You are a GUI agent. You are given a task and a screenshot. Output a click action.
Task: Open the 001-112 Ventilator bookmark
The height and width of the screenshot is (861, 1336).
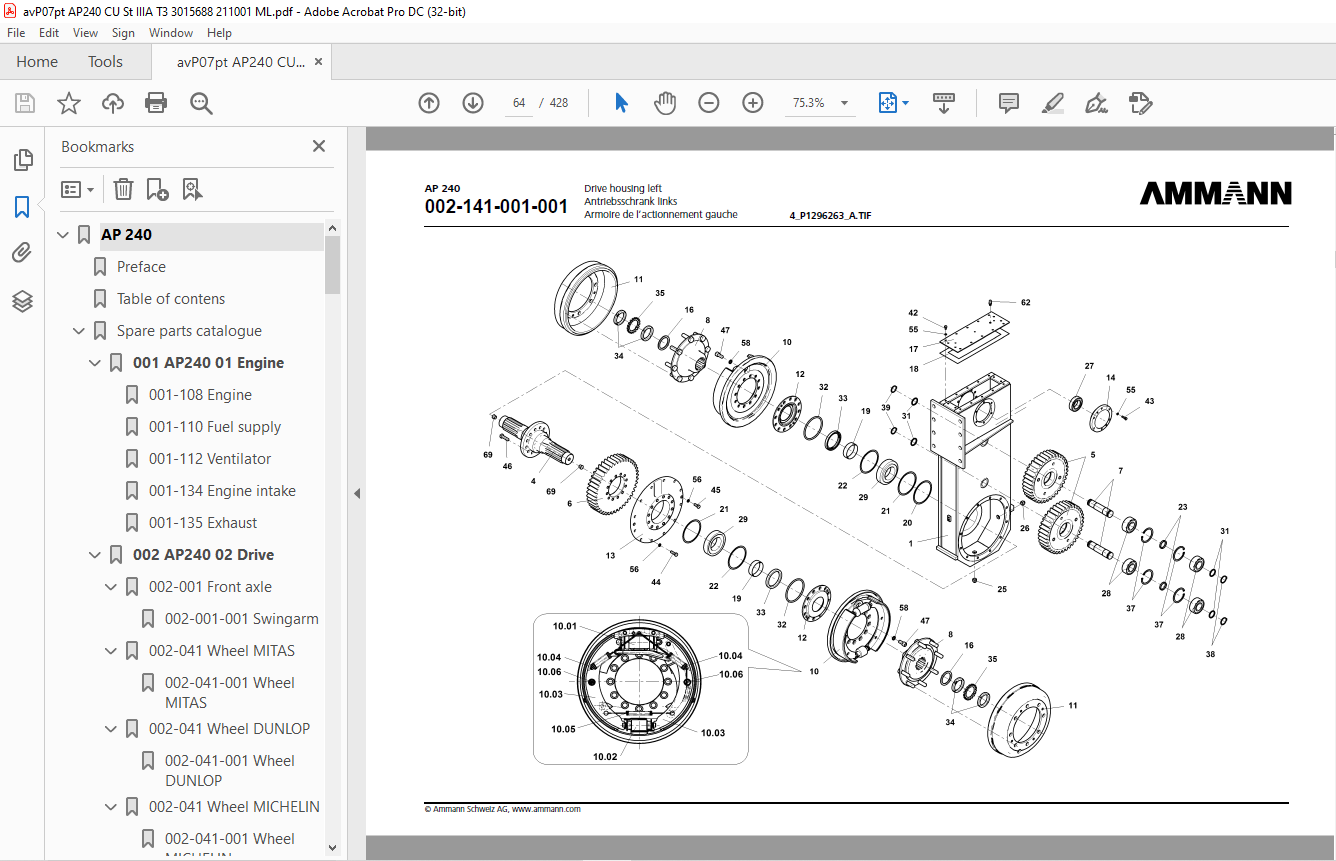210,459
